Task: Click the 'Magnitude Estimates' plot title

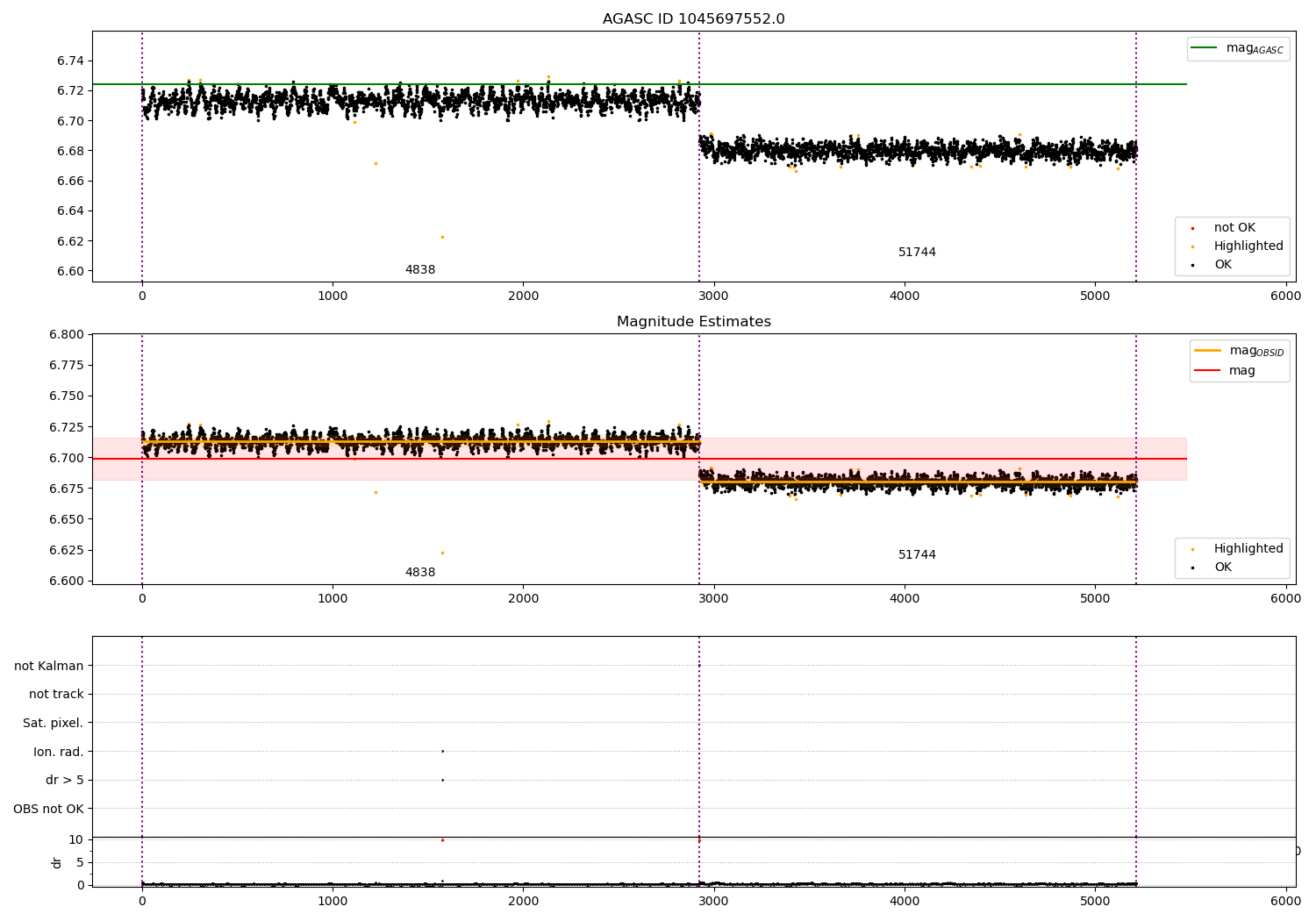Action: point(693,322)
